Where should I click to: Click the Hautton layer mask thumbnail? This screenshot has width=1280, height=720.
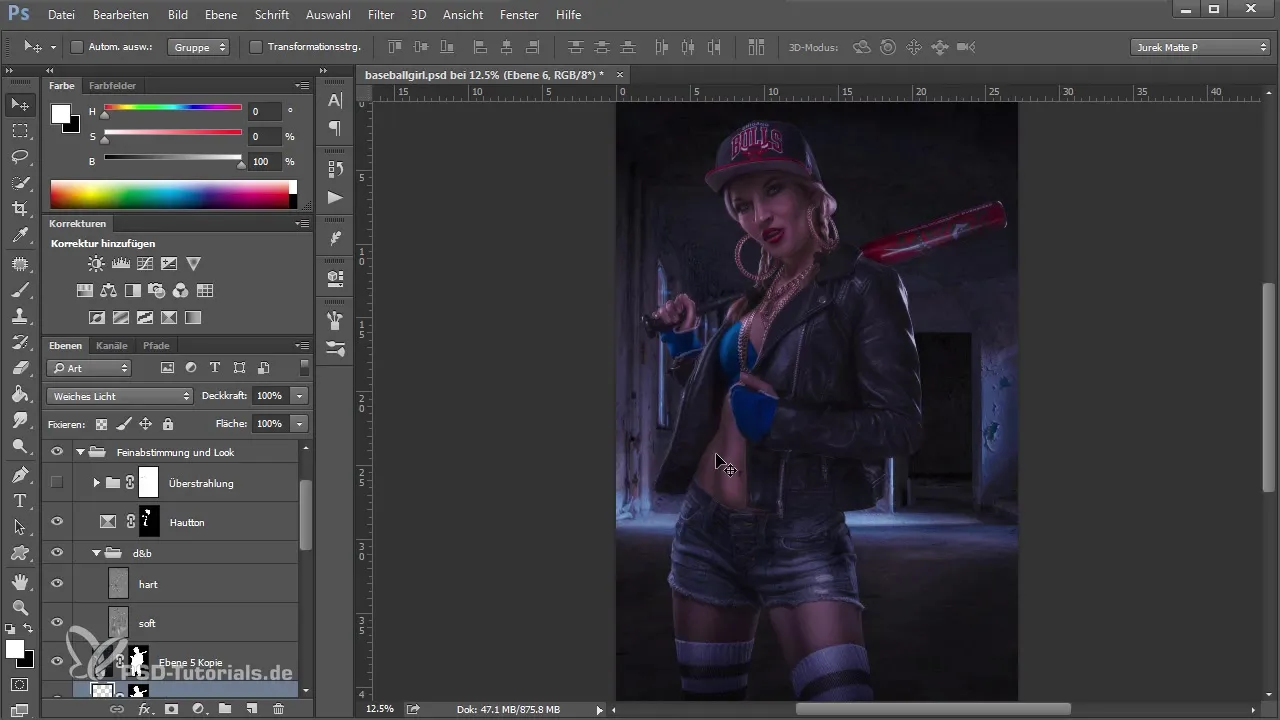149,521
